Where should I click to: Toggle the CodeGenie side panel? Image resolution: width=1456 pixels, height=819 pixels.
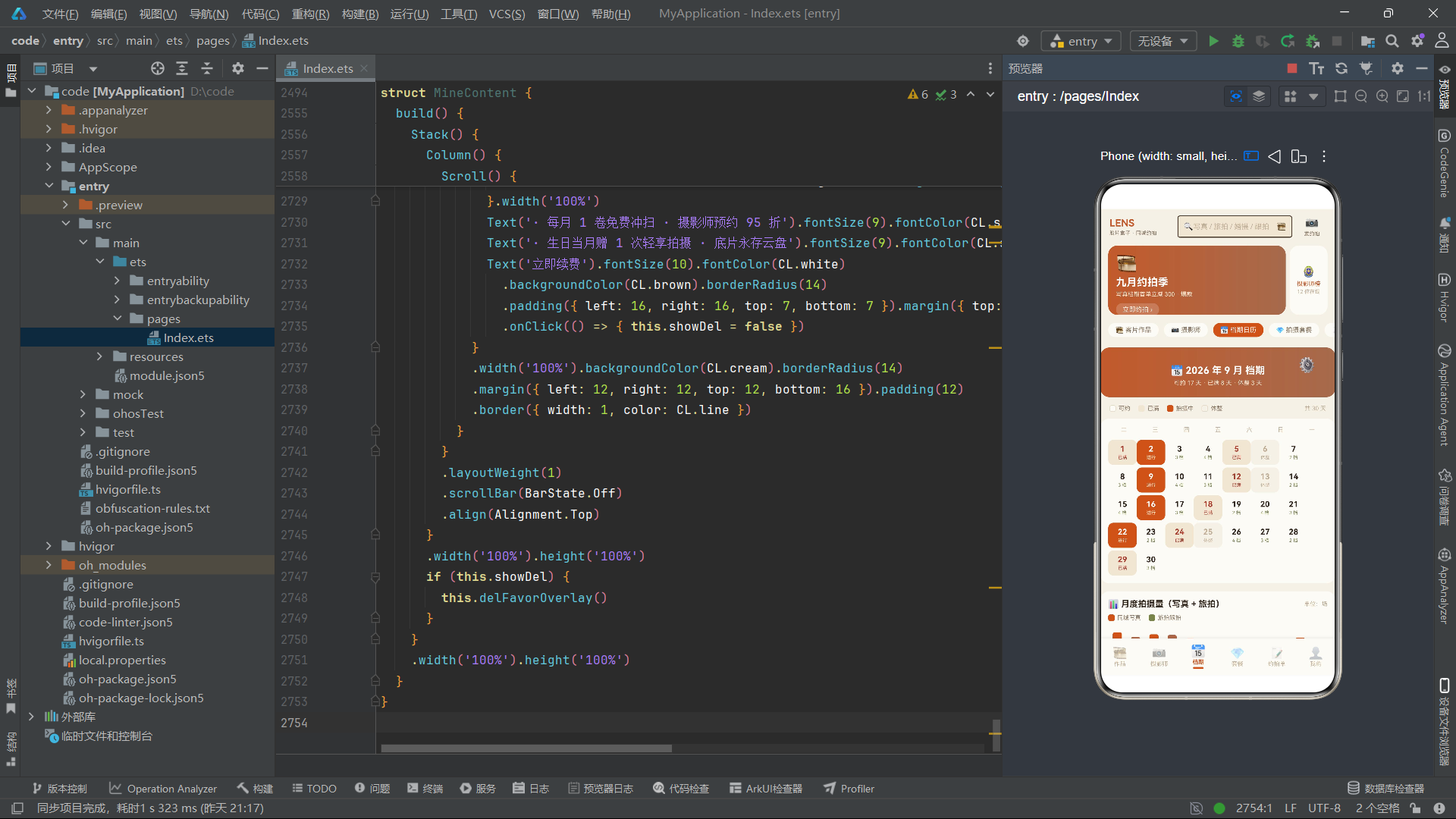[x=1445, y=163]
